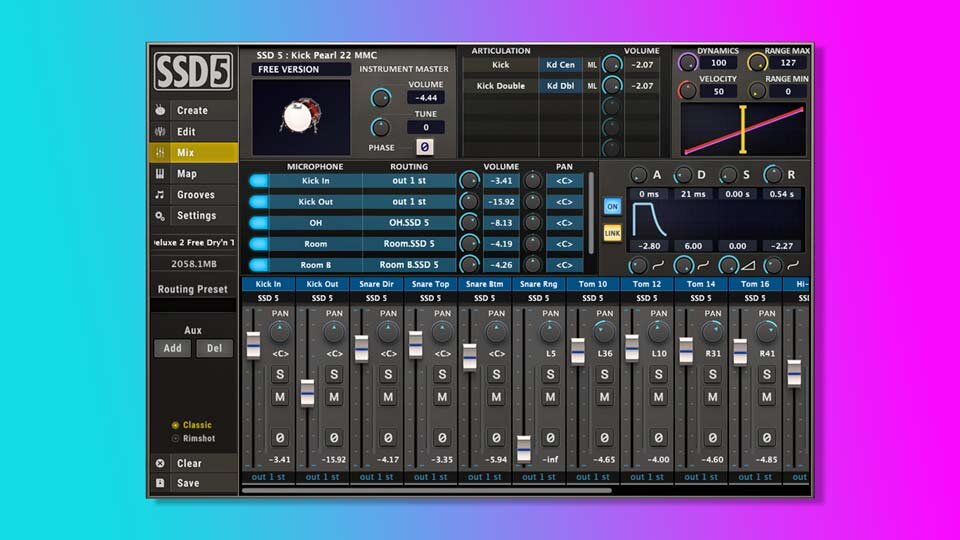Switch to the Create page
This screenshot has width=960, height=540.
pos(193,110)
